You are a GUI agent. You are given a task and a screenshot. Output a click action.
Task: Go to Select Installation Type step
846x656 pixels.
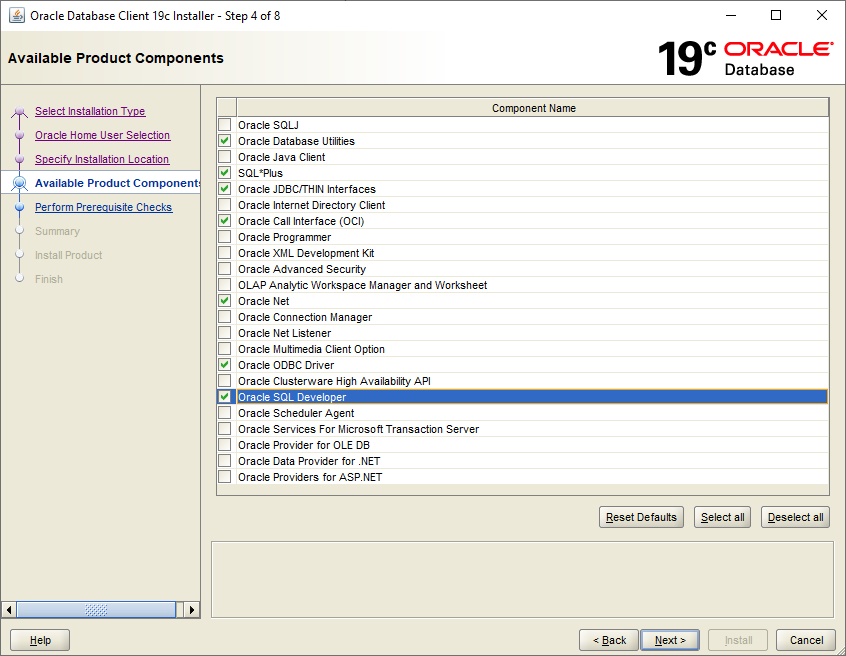[x=90, y=111]
